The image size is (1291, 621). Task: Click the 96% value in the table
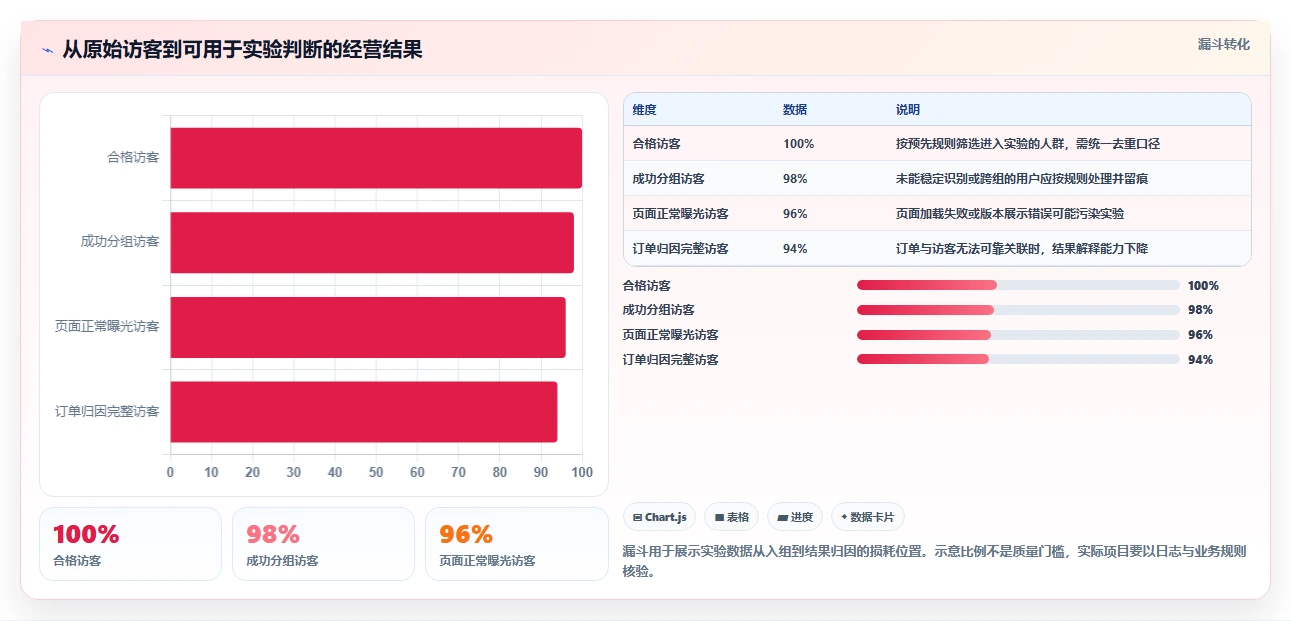click(795, 214)
